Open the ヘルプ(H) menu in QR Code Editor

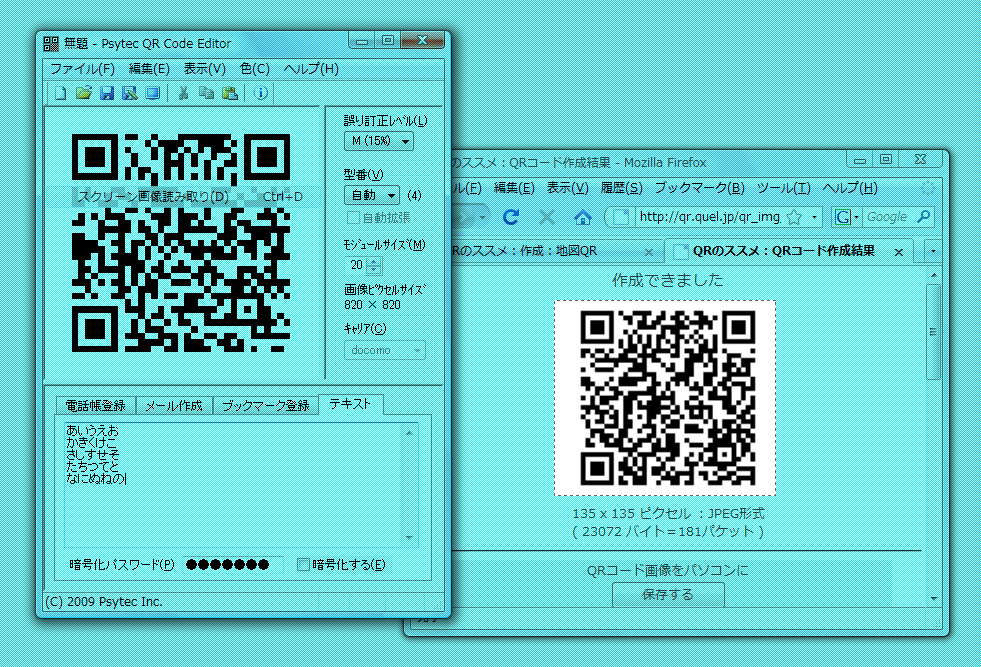311,69
